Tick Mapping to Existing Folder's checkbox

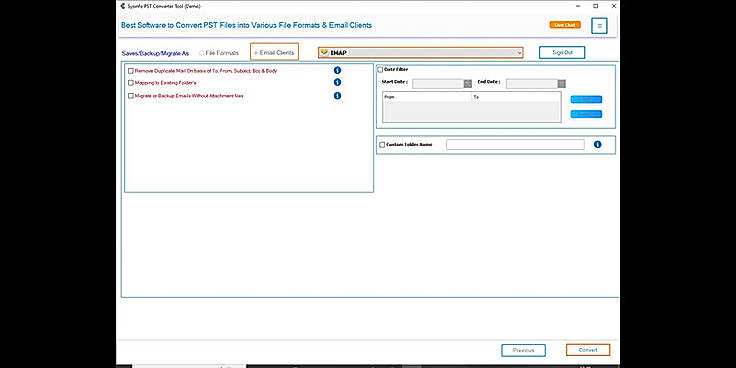click(x=131, y=83)
